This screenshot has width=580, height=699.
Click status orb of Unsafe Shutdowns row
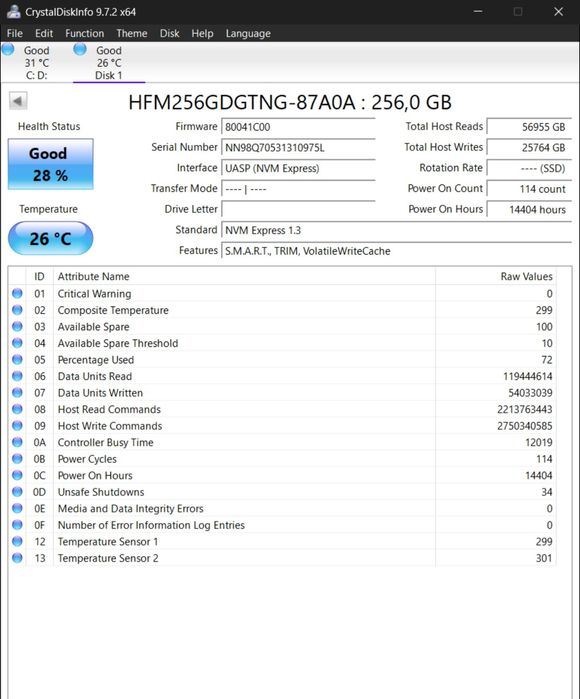pyautogui.click(x=17, y=491)
